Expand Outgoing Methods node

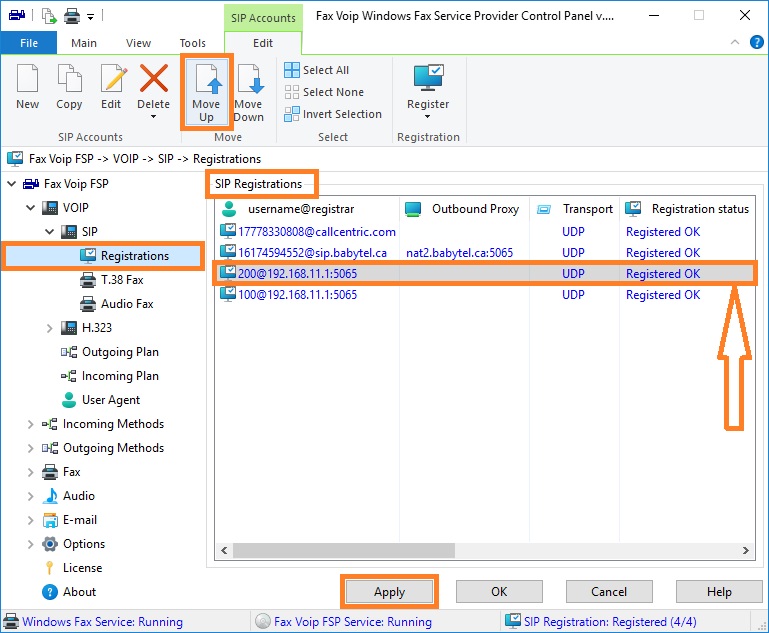point(30,448)
